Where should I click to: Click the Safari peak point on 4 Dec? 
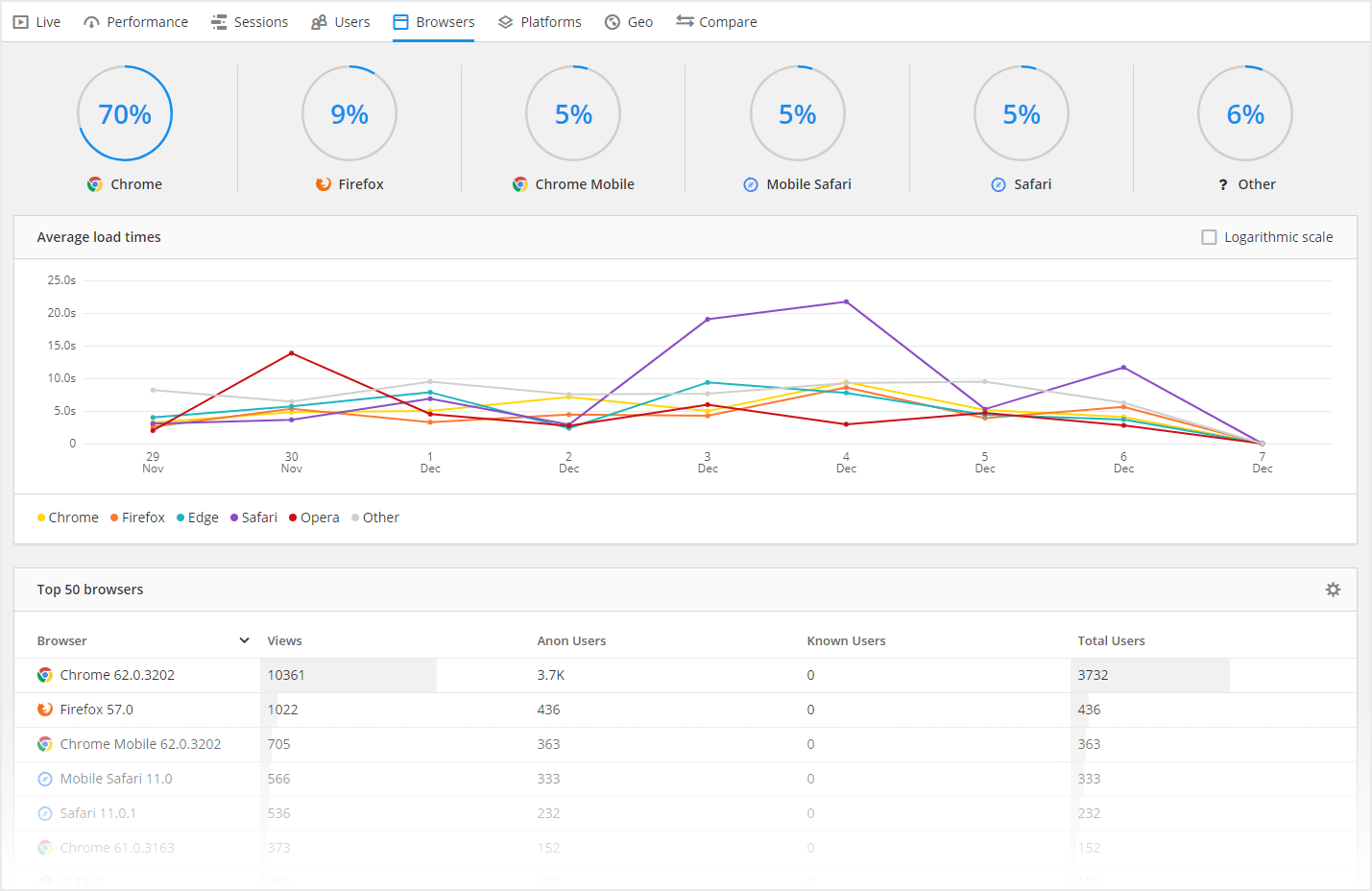(846, 301)
